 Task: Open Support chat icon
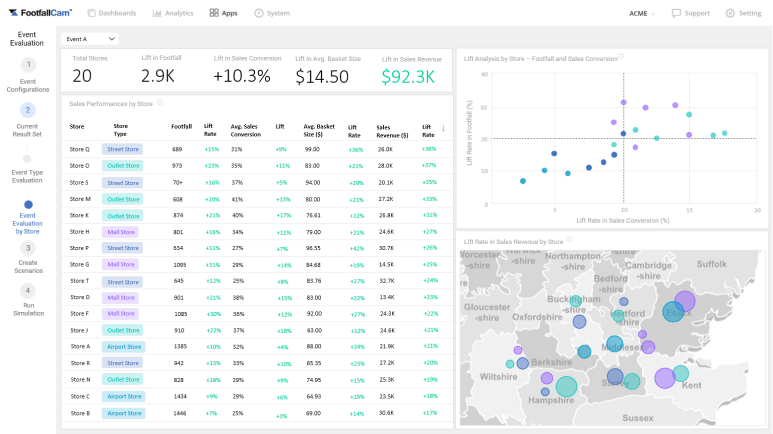point(677,13)
